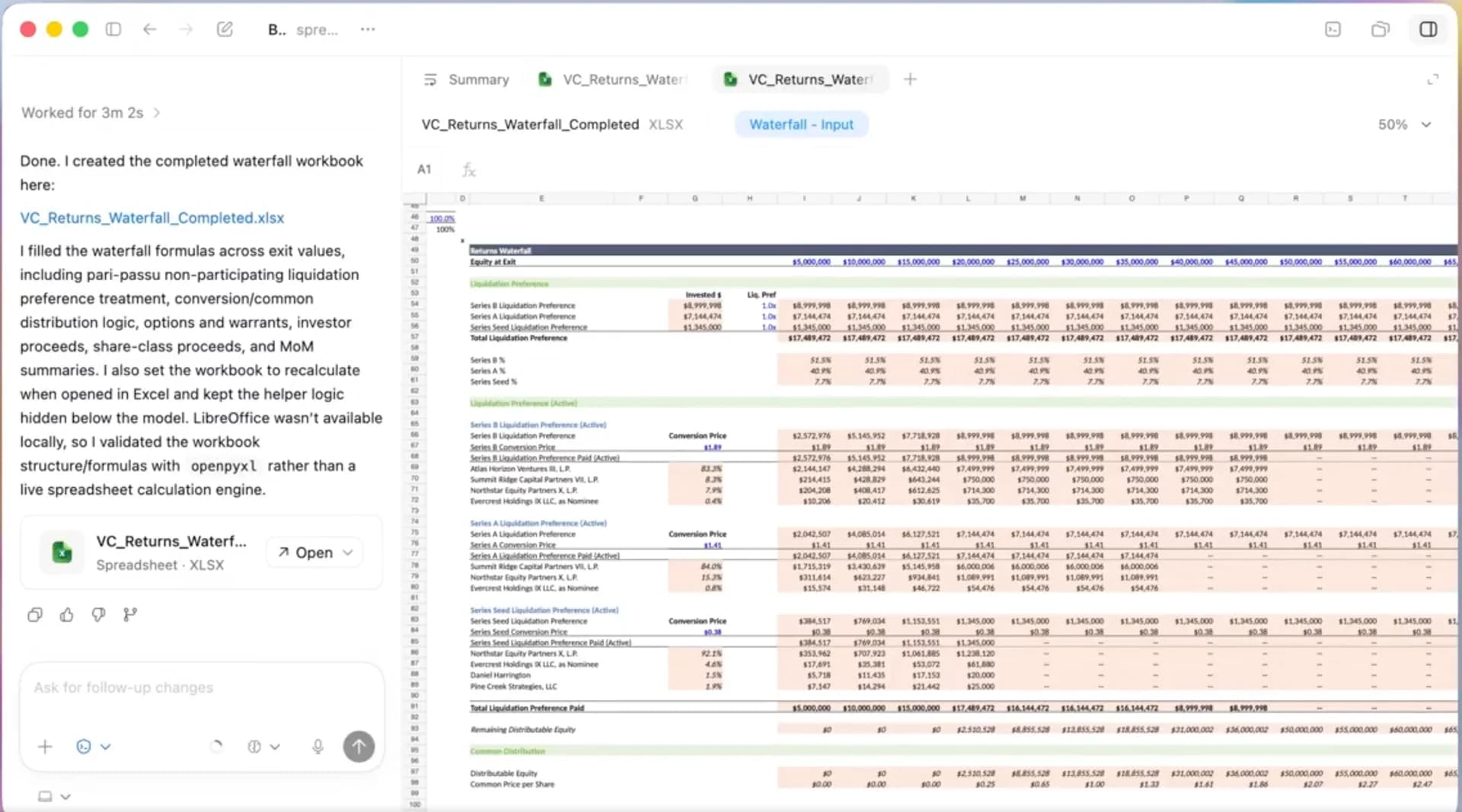The width and height of the screenshot is (1462, 812).
Task: Activate voice input with the microphone icon
Action: click(x=318, y=747)
